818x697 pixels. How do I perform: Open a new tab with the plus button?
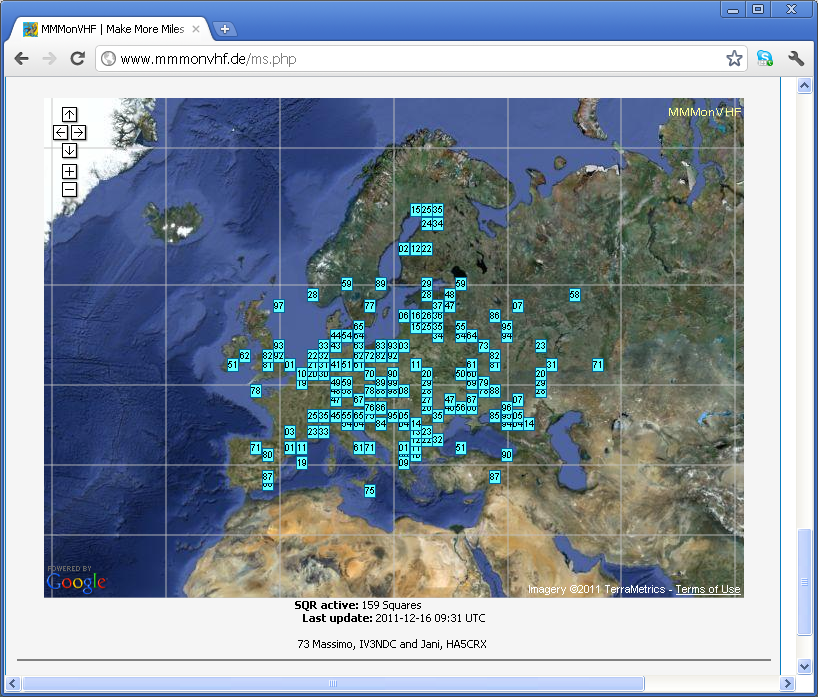coord(225,29)
